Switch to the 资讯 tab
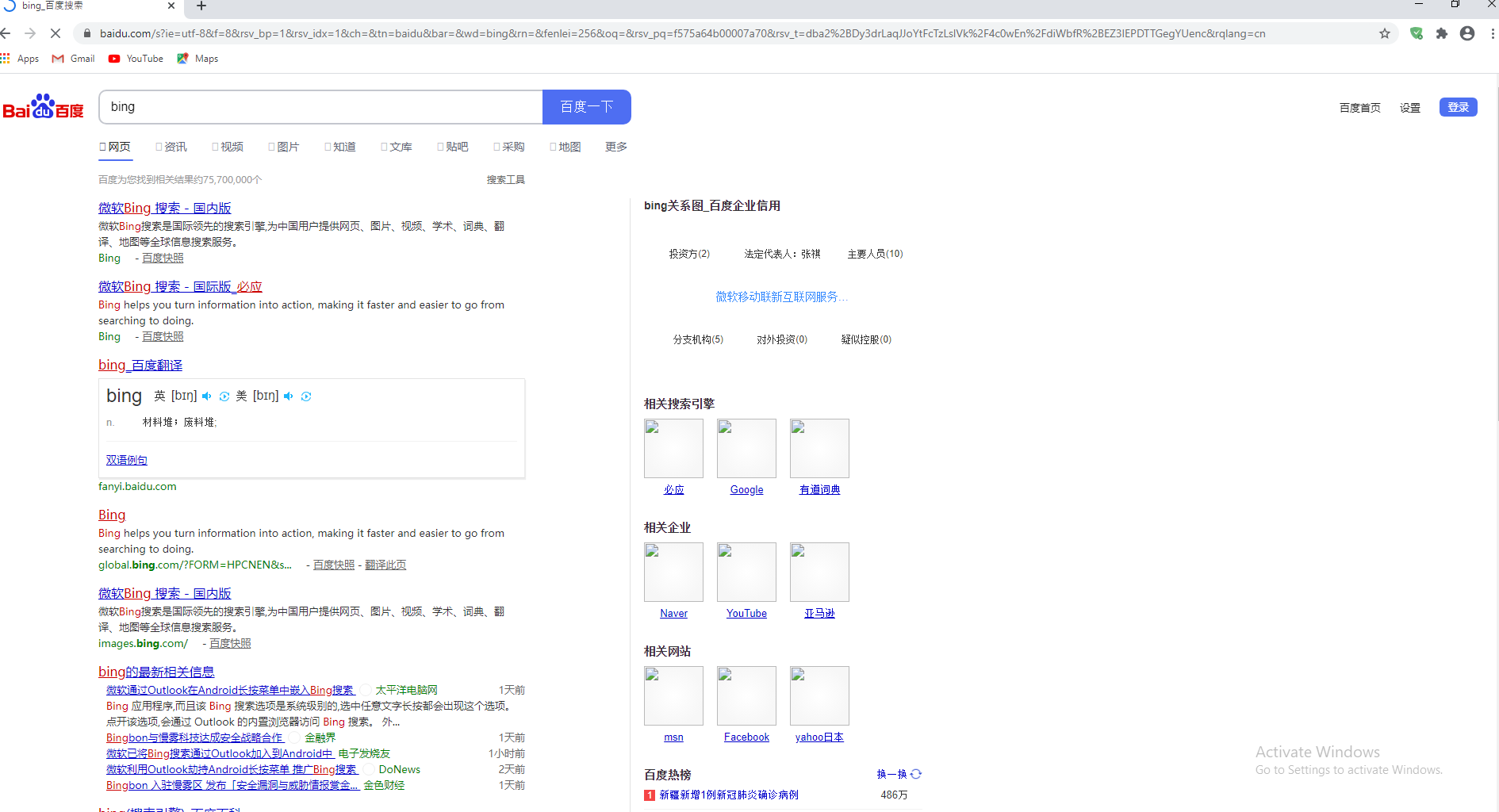Viewport: 1499px width, 812px height. [x=171, y=147]
